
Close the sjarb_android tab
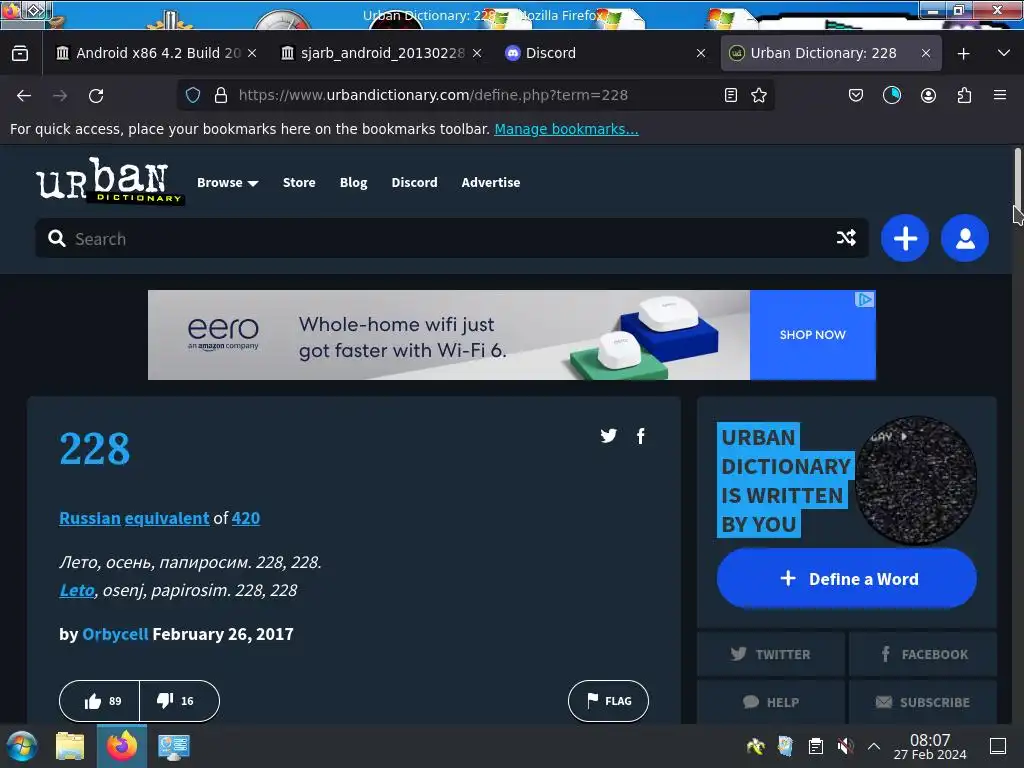tap(477, 54)
